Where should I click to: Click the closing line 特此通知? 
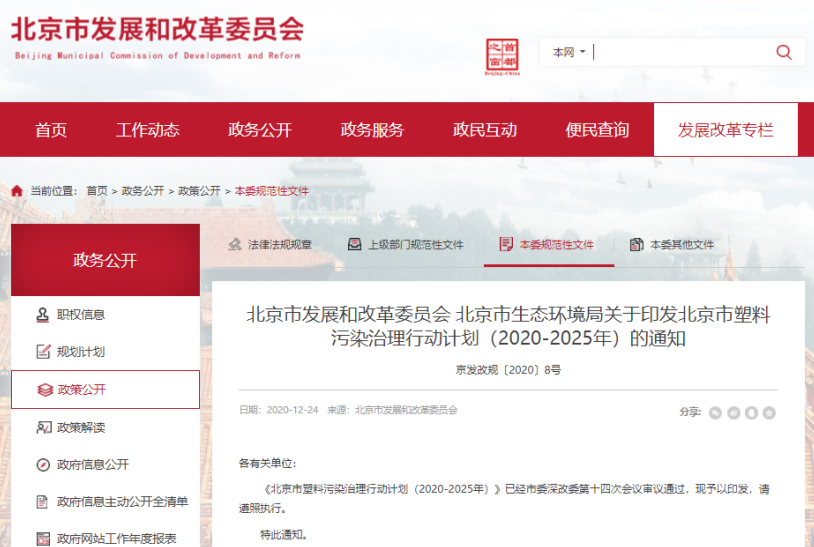[284, 535]
